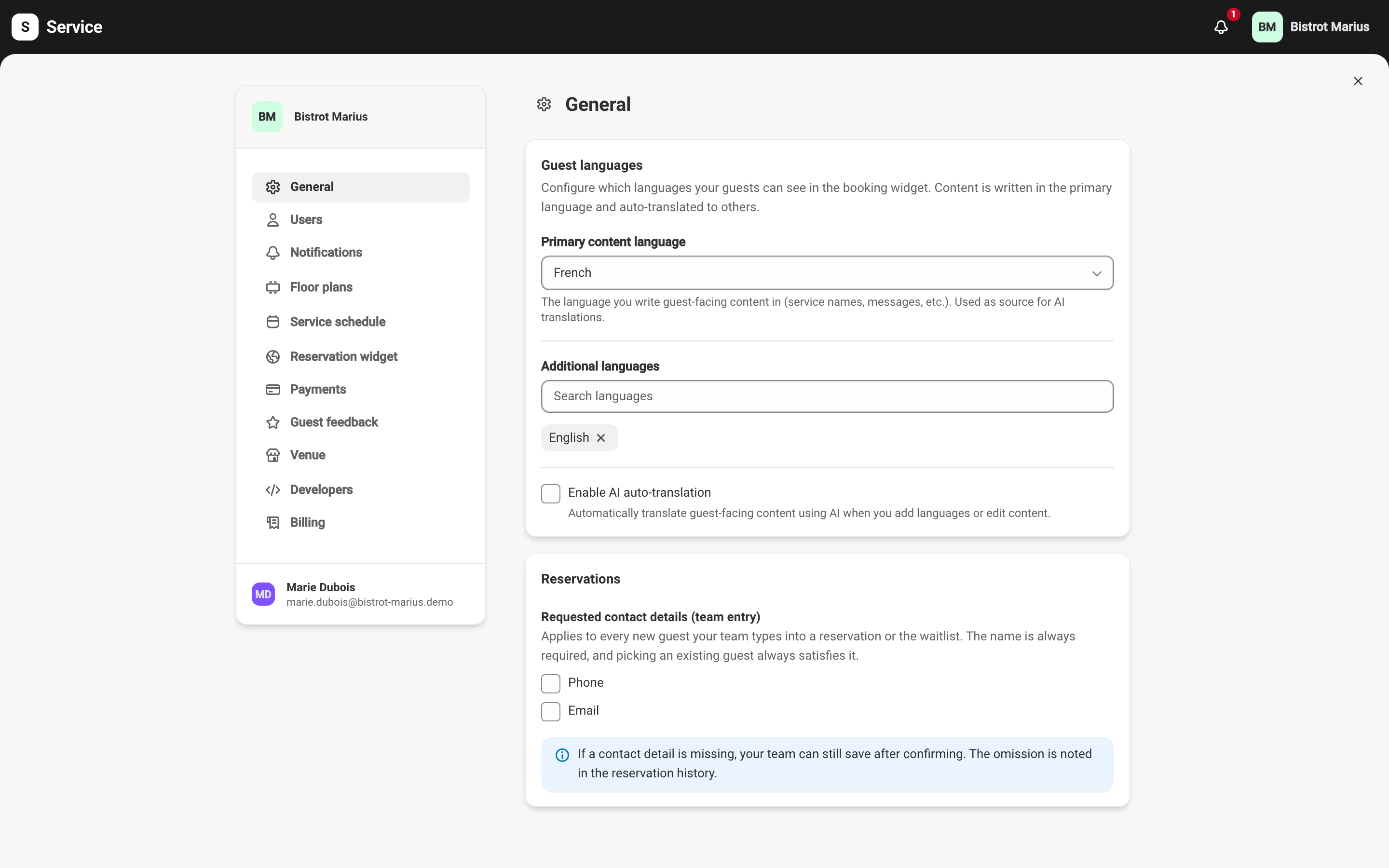Open Floor plans settings
Image resolution: width=1389 pixels, height=868 pixels.
tap(360, 287)
